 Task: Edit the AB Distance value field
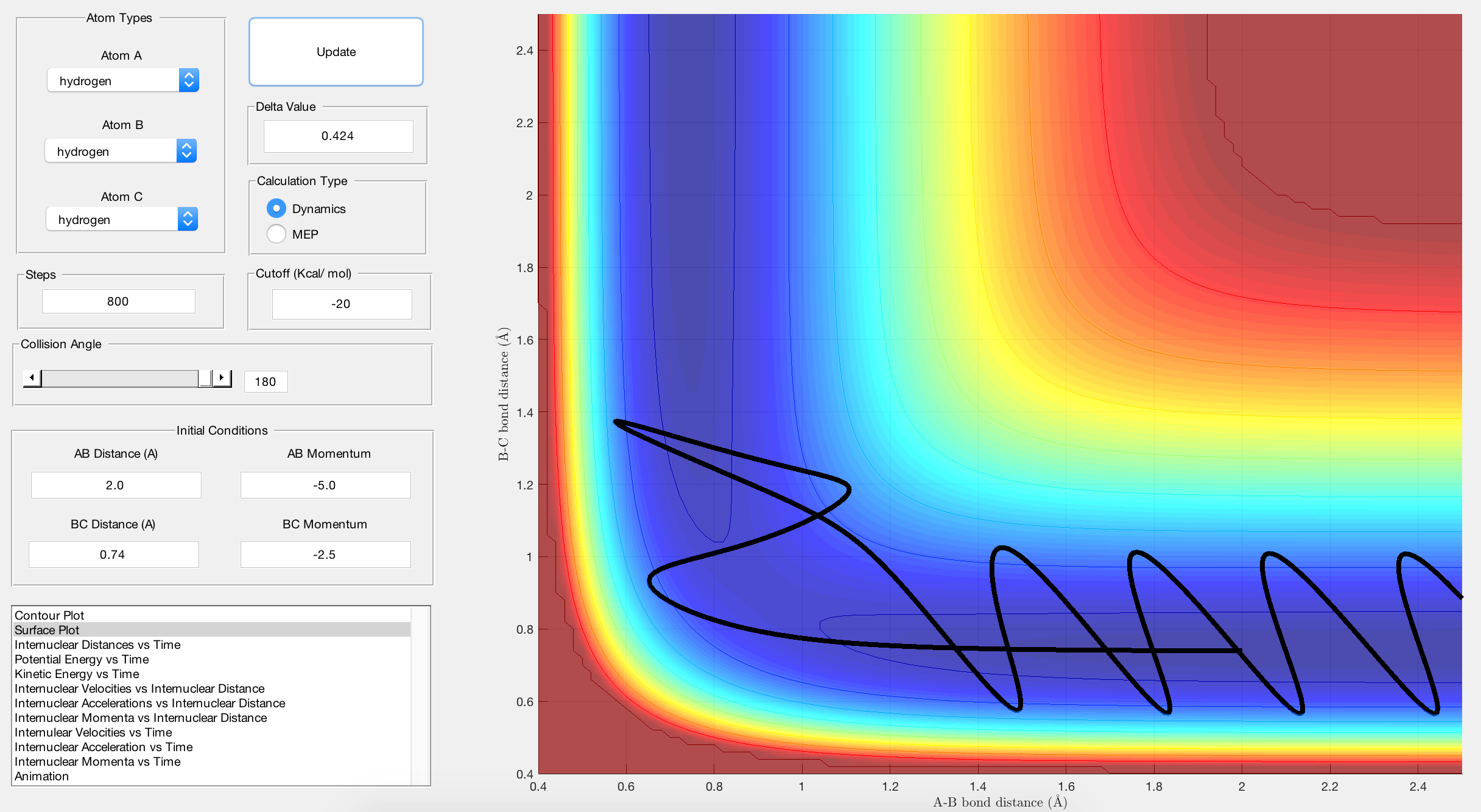coord(116,485)
